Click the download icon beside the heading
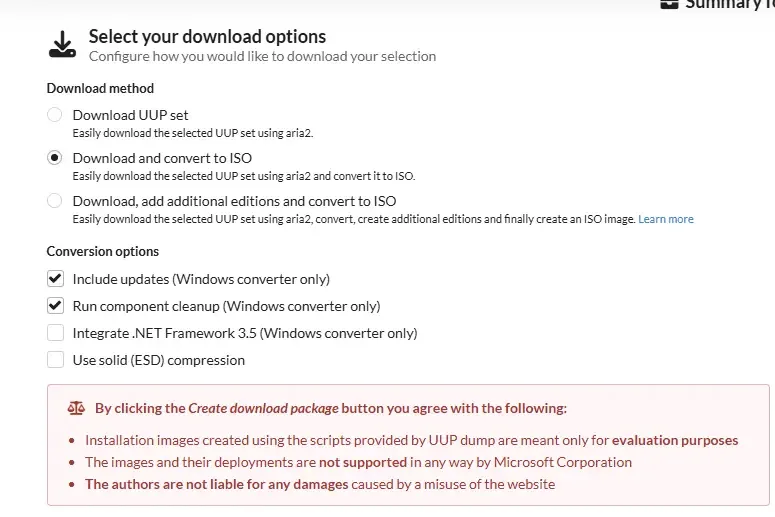Image resolution: width=775 pixels, height=517 pixels. tap(62, 44)
